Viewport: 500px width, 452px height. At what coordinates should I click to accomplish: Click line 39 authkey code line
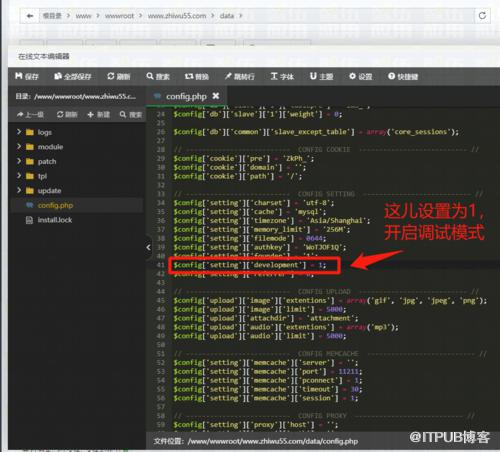click(x=260, y=247)
